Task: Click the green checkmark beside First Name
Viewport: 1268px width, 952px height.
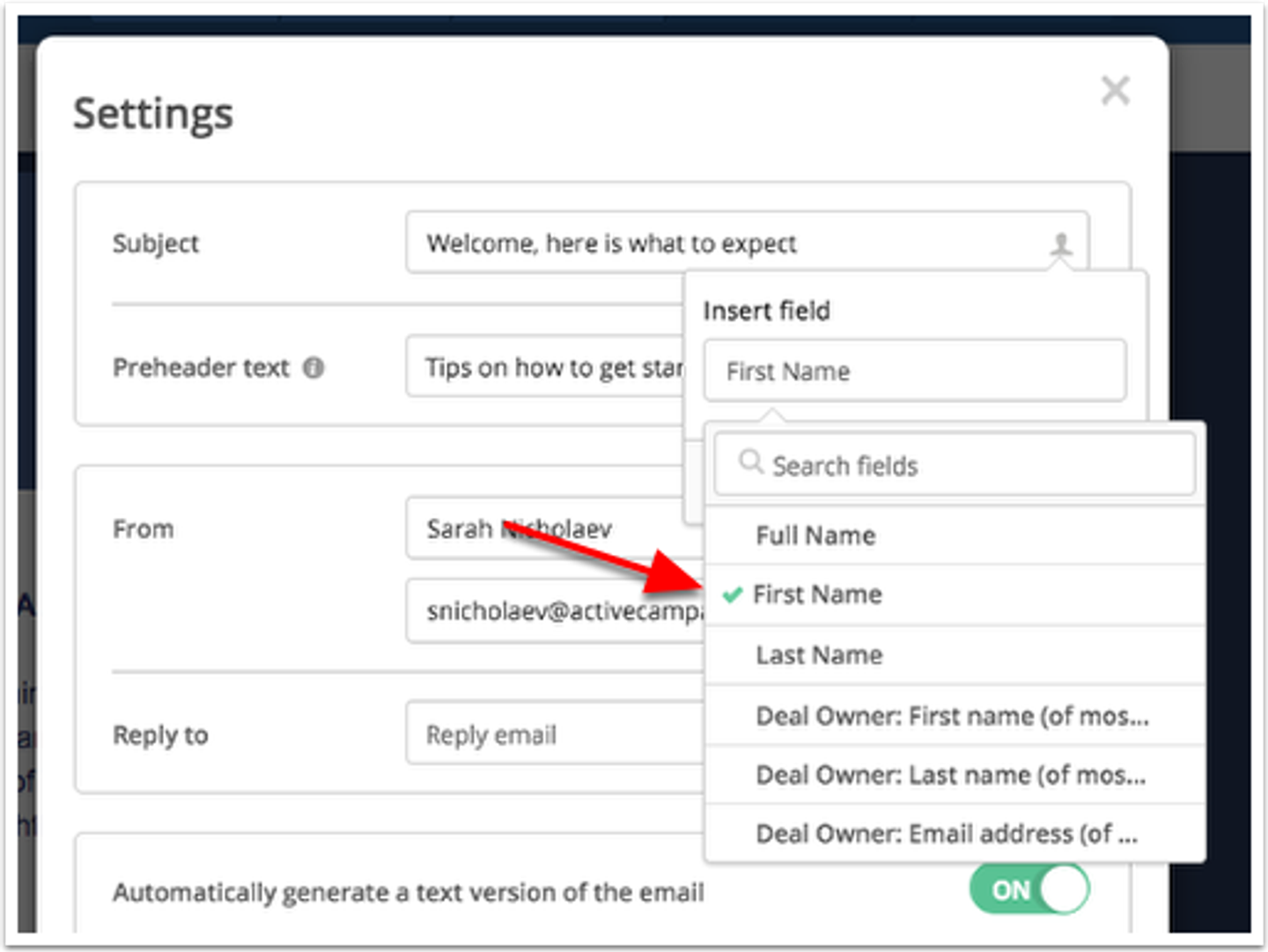Action: click(732, 594)
